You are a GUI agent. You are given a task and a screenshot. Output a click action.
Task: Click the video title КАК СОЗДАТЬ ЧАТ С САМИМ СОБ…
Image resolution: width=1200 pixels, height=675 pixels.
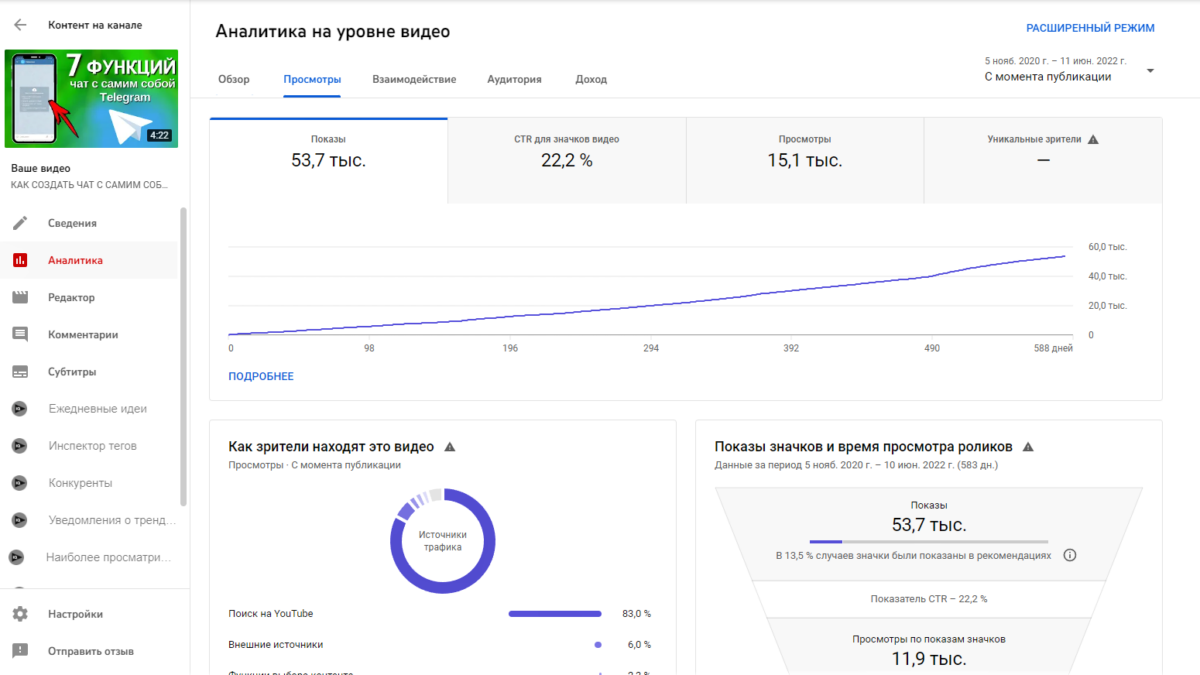[89, 186]
